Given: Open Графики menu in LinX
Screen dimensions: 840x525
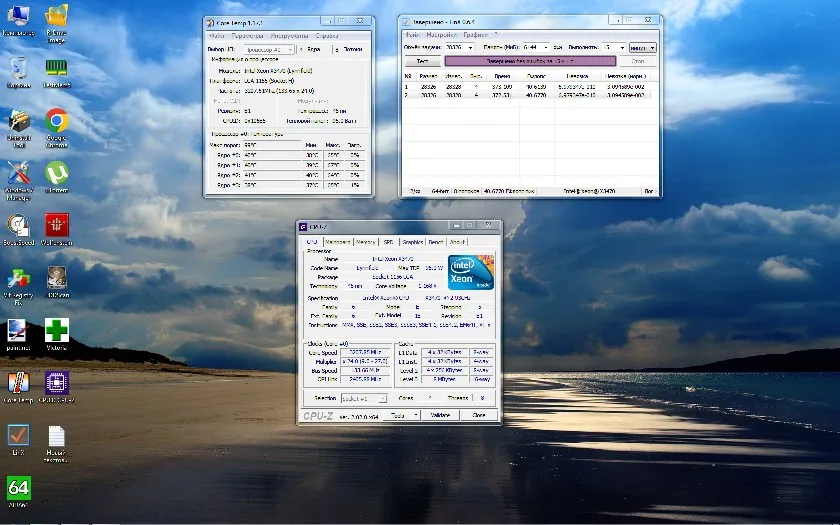Looking at the screenshot, I should click(476, 35).
